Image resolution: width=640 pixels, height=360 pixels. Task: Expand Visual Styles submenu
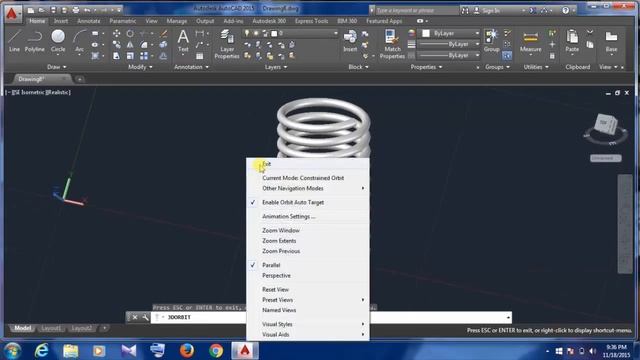click(x=308, y=324)
